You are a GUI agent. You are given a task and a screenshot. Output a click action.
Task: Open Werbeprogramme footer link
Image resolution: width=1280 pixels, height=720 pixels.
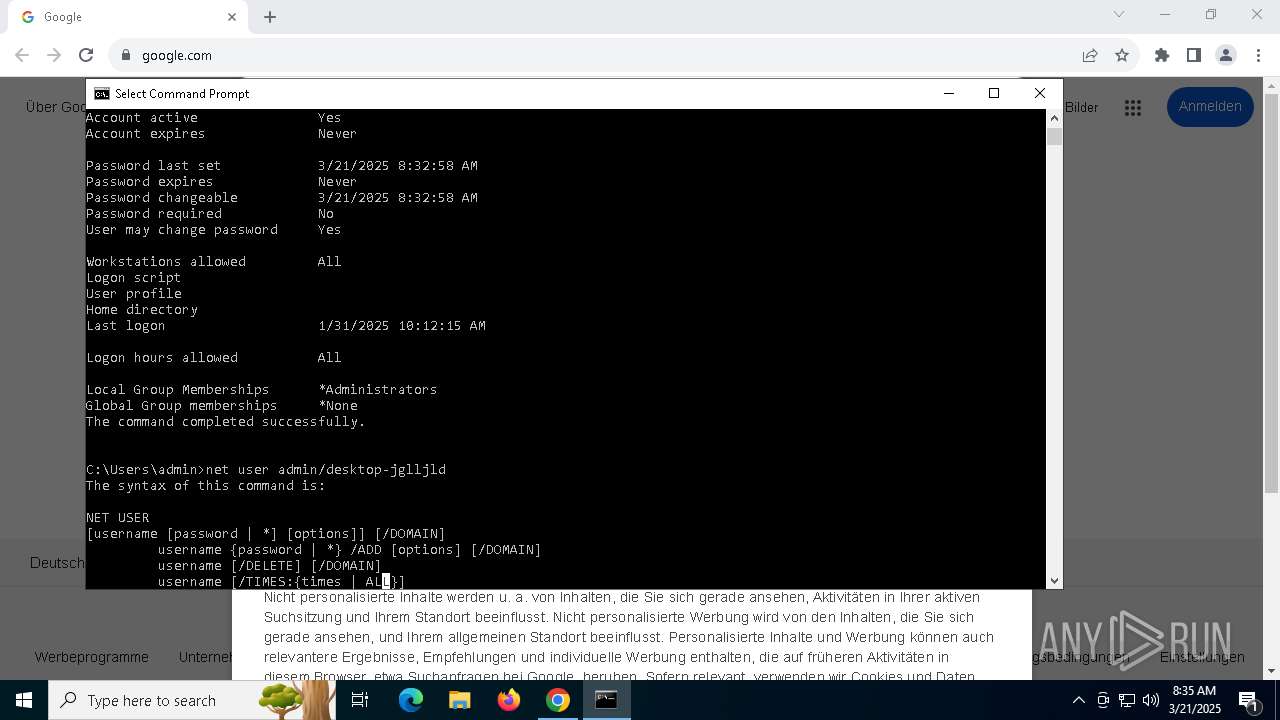[91, 657]
